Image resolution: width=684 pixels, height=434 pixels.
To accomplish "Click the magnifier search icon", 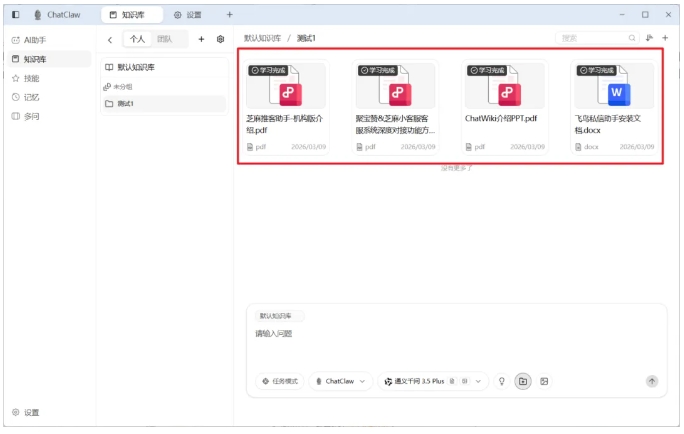I will (x=632, y=38).
